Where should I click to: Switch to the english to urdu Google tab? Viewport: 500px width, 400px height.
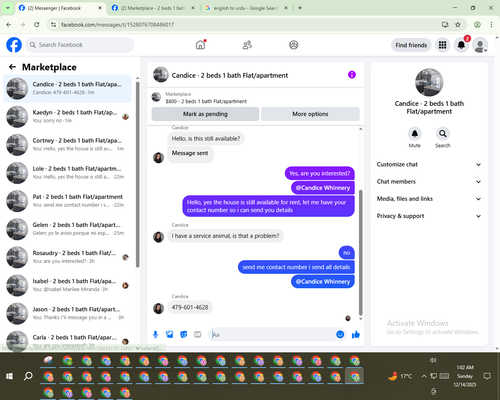(246, 8)
